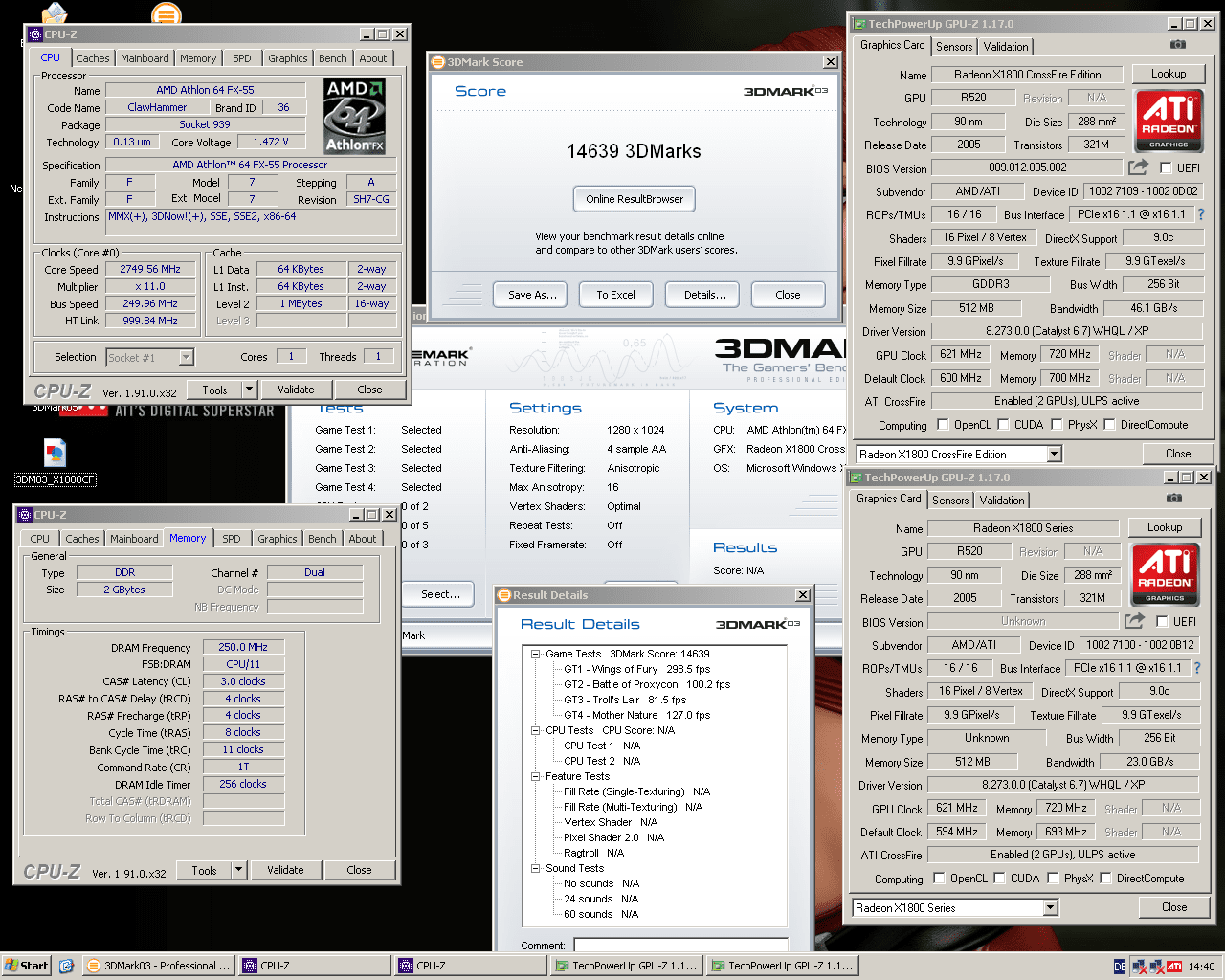
Task: Switch to Mainboard tab in top CPU-Z window
Action: tap(145, 58)
